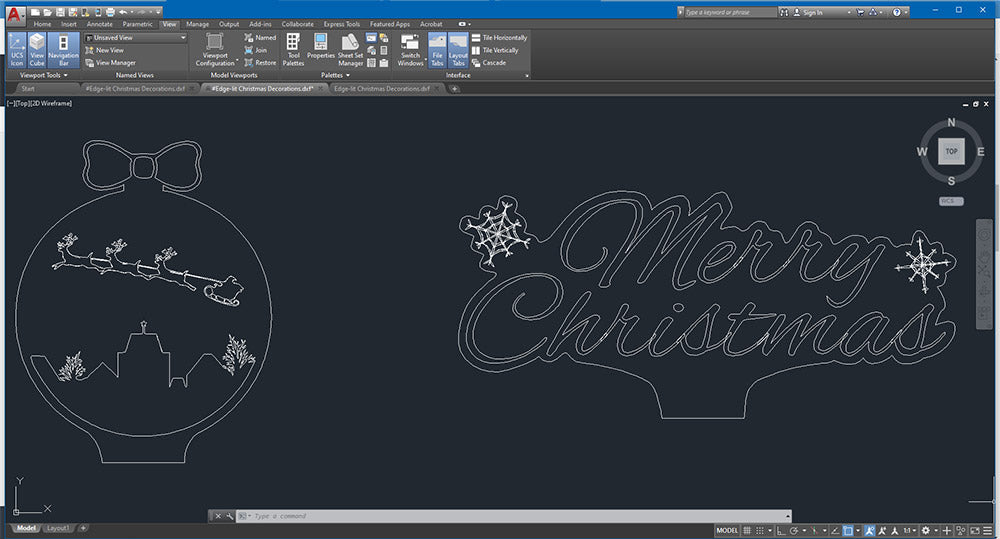Open annotation scale 1:1 dropdown
Viewport: 1000px width, 539px height.
[x=909, y=531]
